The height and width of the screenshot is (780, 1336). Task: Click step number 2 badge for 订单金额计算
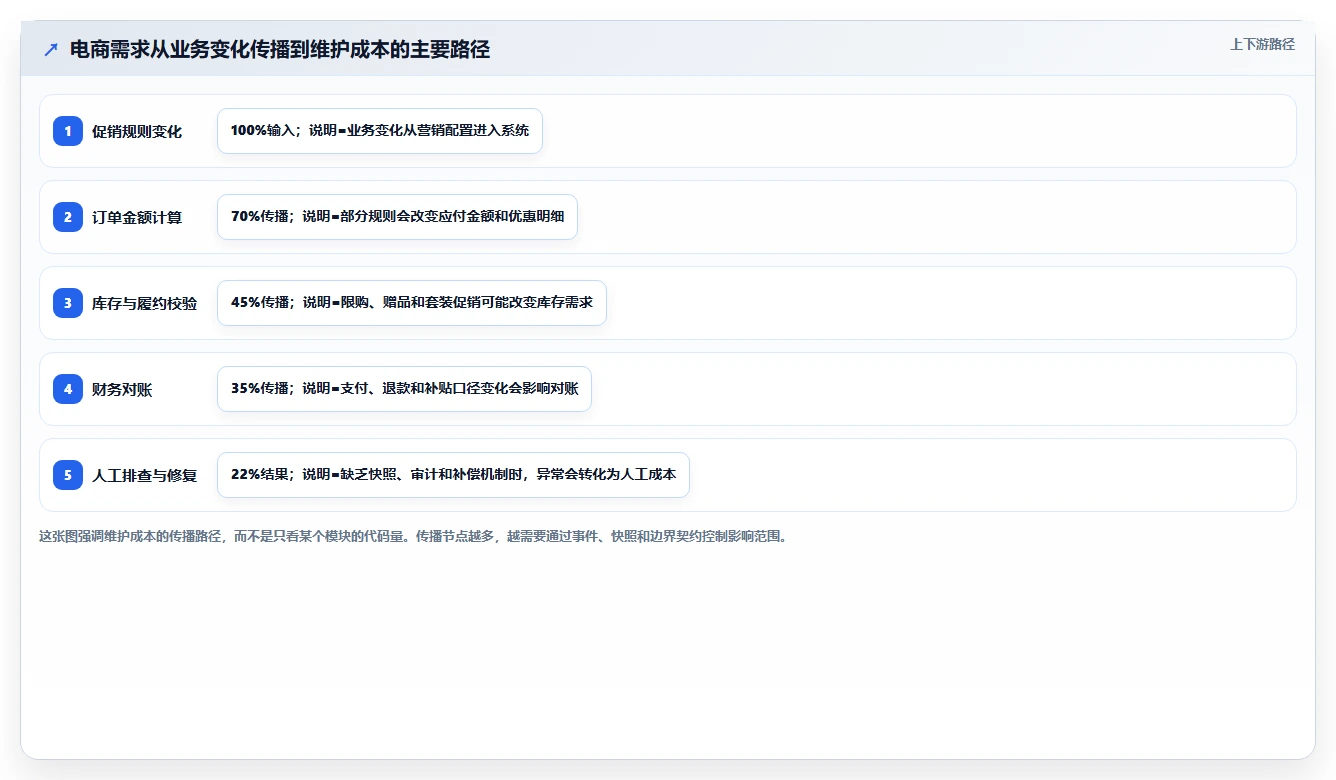click(68, 216)
